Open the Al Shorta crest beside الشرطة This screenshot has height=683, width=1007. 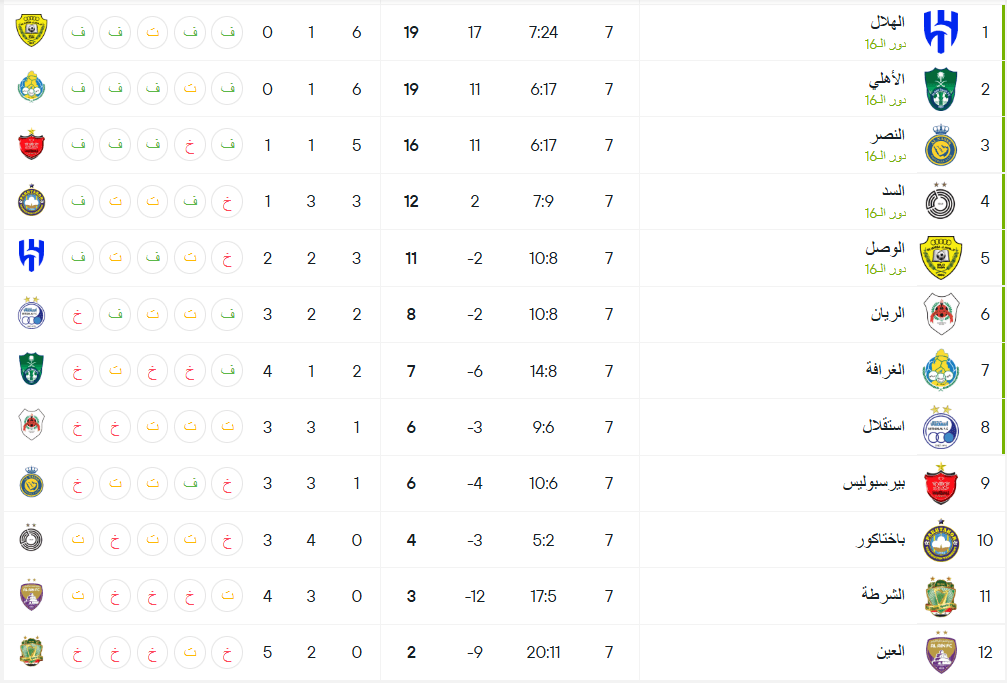941,596
